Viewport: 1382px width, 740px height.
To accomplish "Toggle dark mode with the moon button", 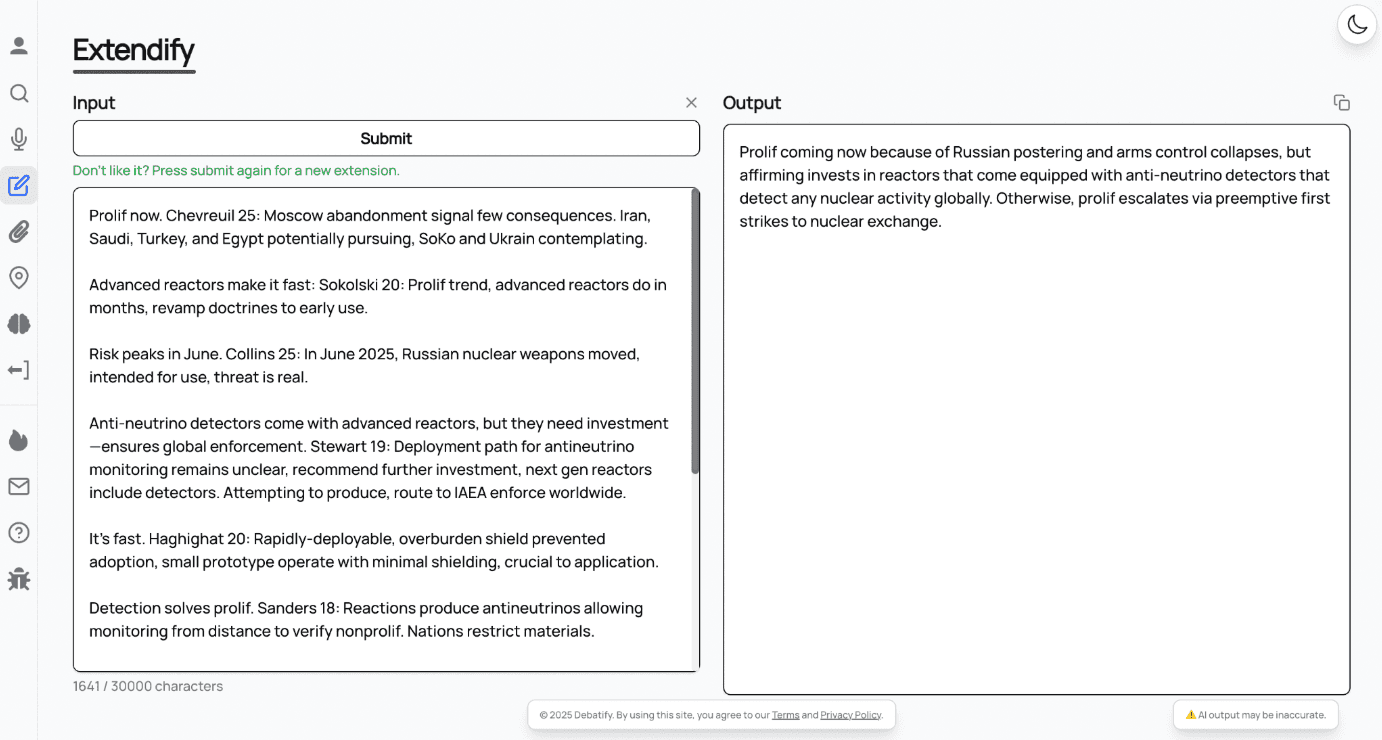I will tap(1357, 25).
